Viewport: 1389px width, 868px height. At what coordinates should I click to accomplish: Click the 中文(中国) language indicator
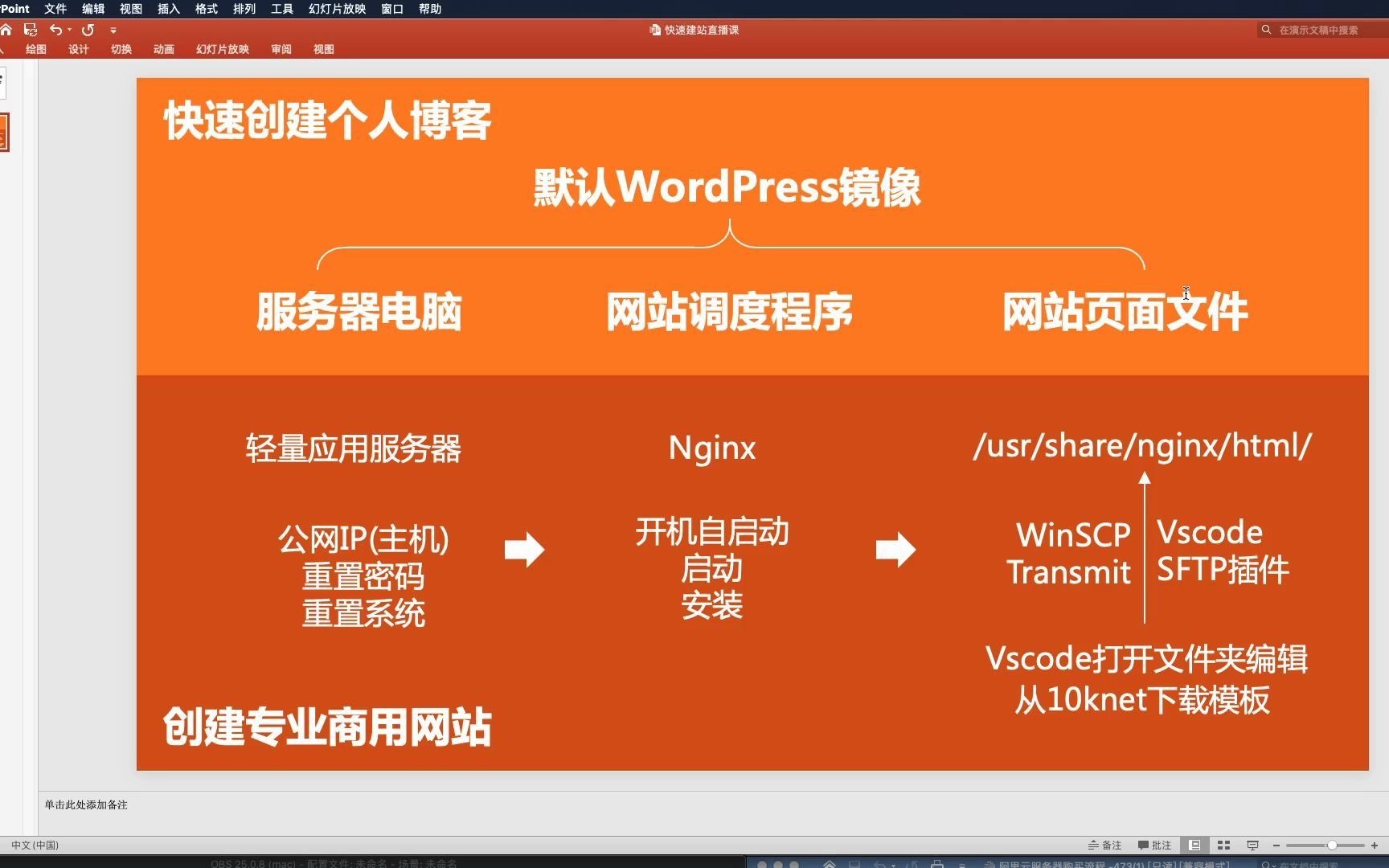tap(35, 845)
